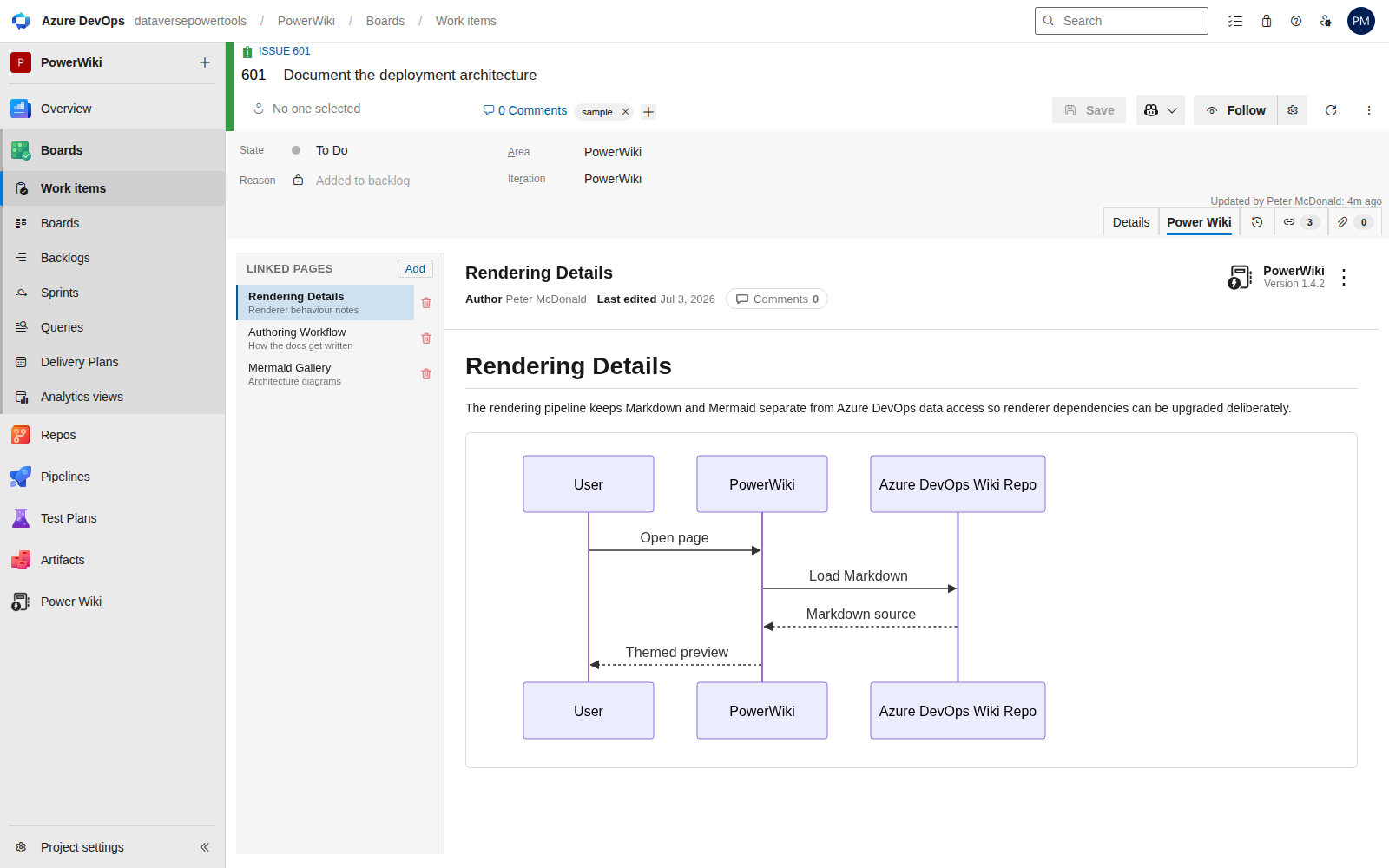Open Pipelines in the sidebar
Image resolution: width=1389 pixels, height=868 pixels.
113,477
